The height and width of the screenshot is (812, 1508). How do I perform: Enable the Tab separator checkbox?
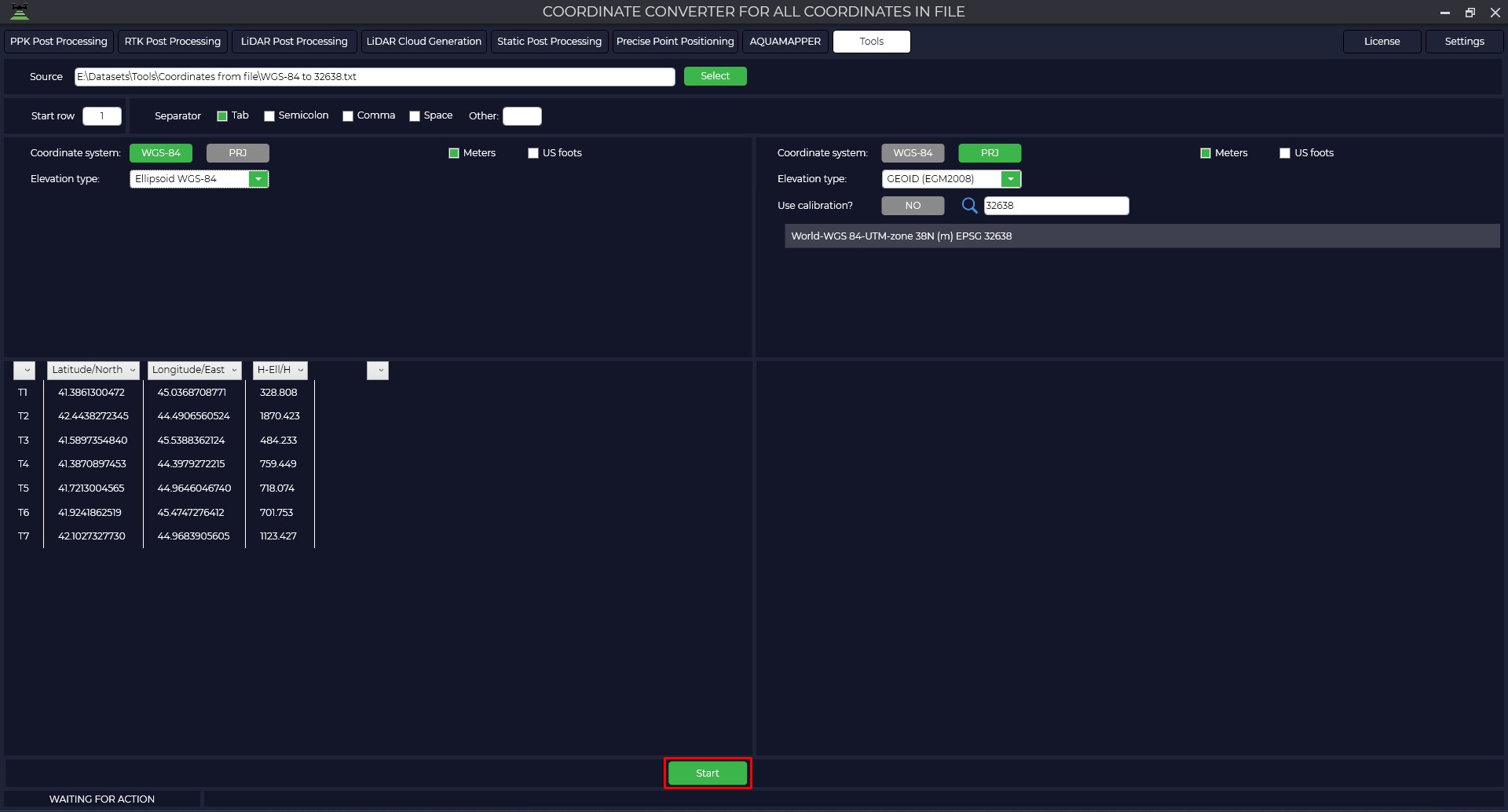(222, 116)
